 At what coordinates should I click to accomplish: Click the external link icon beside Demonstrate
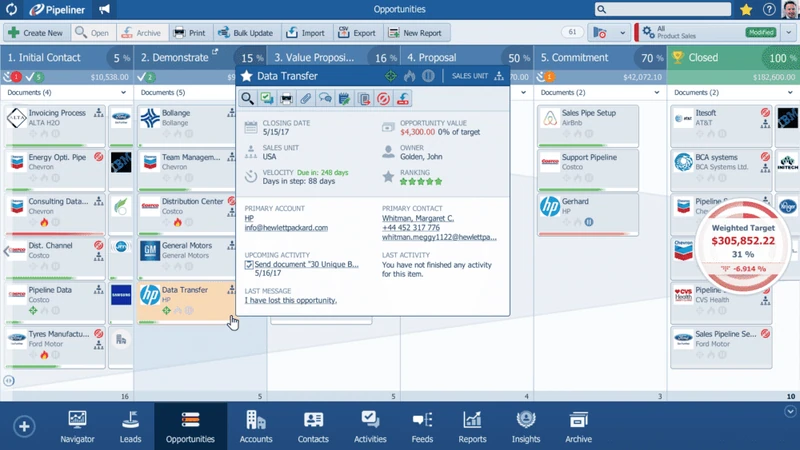pyautogui.click(x=215, y=52)
